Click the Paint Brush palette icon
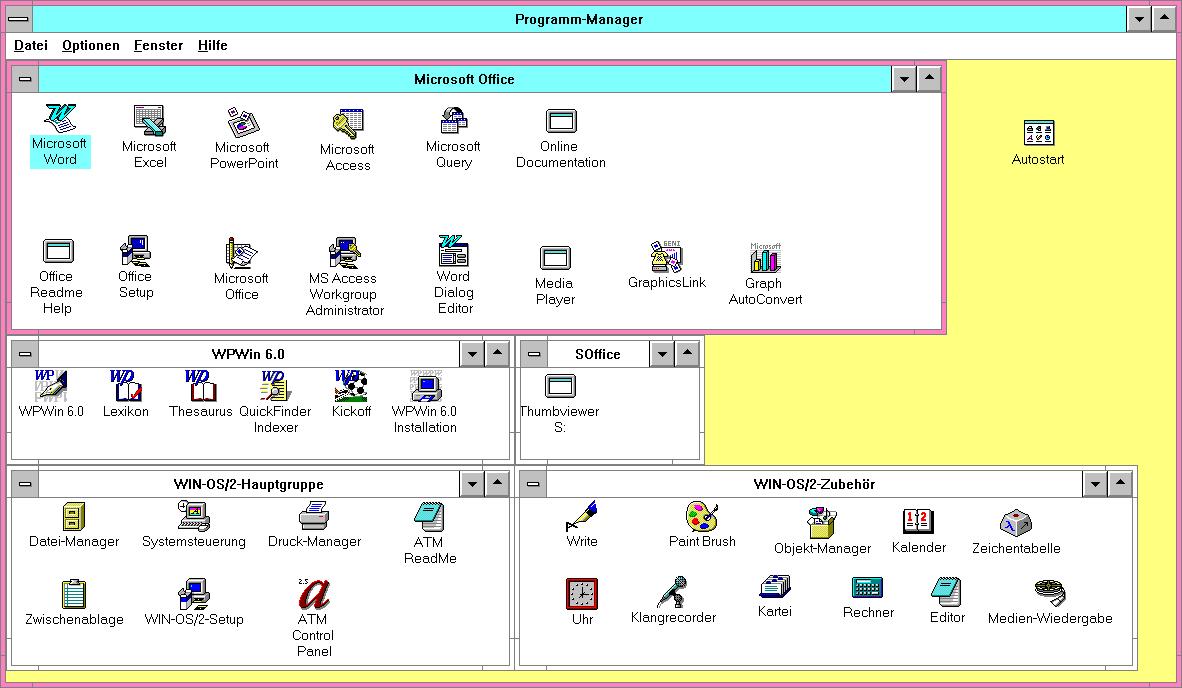This screenshot has height=688, width=1182. pyautogui.click(x=702, y=516)
